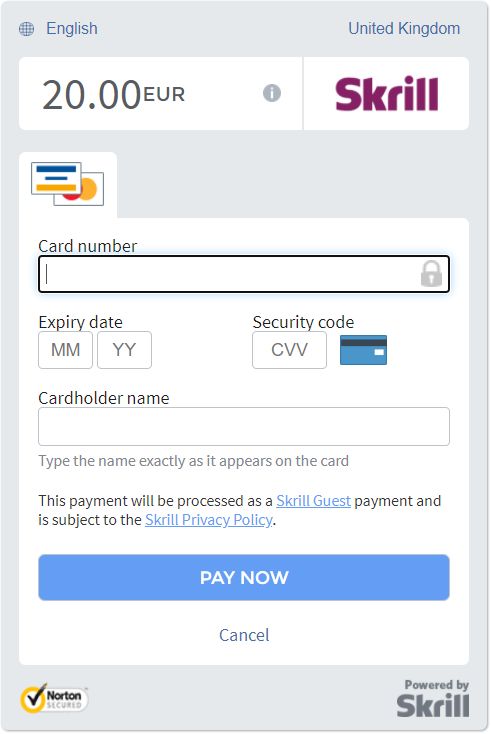Cancel the payment

[x=244, y=635]
